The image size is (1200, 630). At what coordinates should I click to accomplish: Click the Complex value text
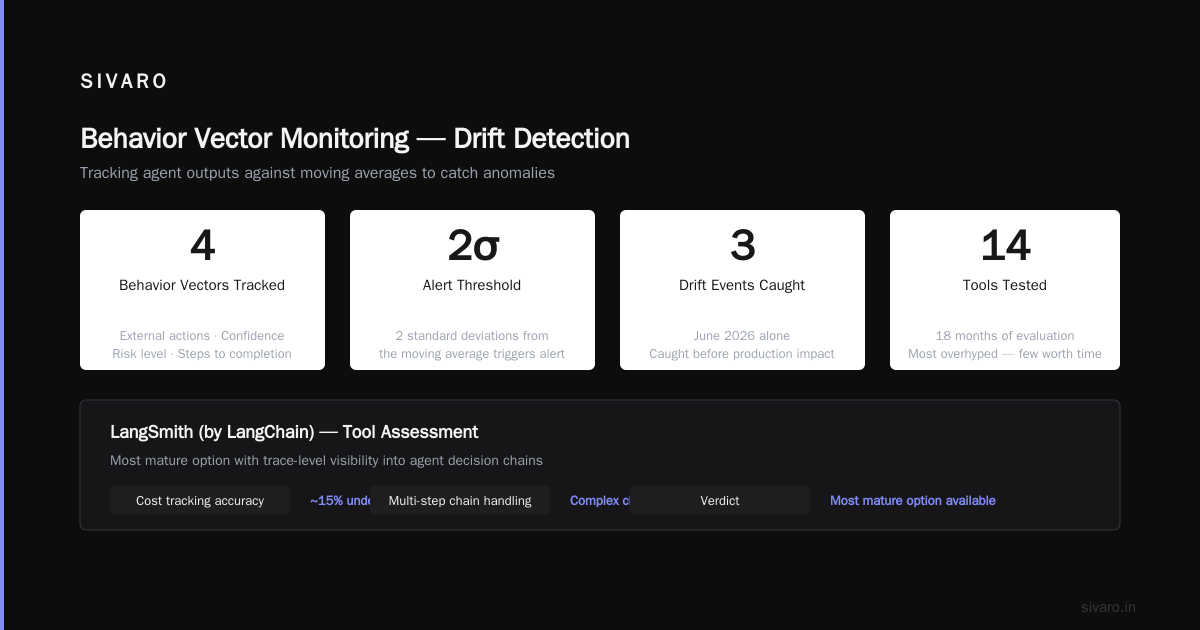tap(600, 500)
